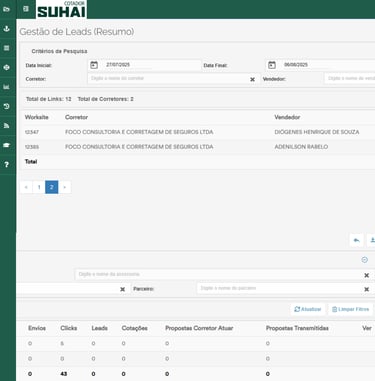The height and width of the screenshot is (381, 375).
Task: Go to the previous page with the left arrow
Action: (26, 187)
